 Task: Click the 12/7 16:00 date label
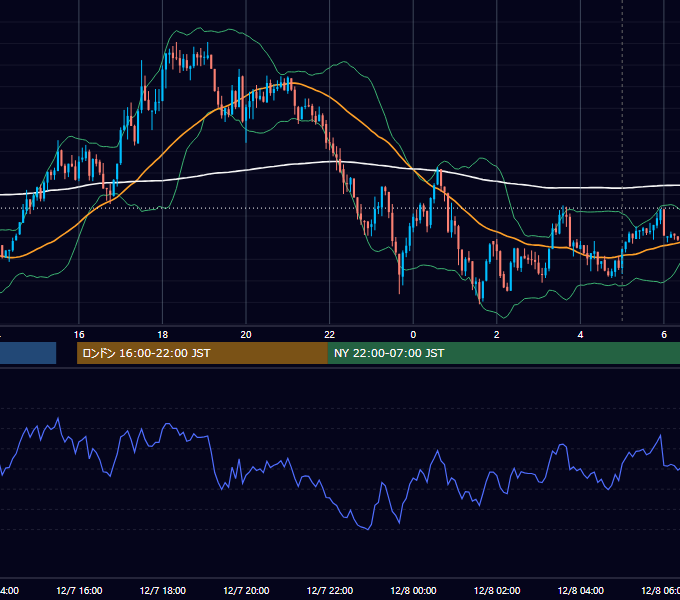[x=79, y=591]
